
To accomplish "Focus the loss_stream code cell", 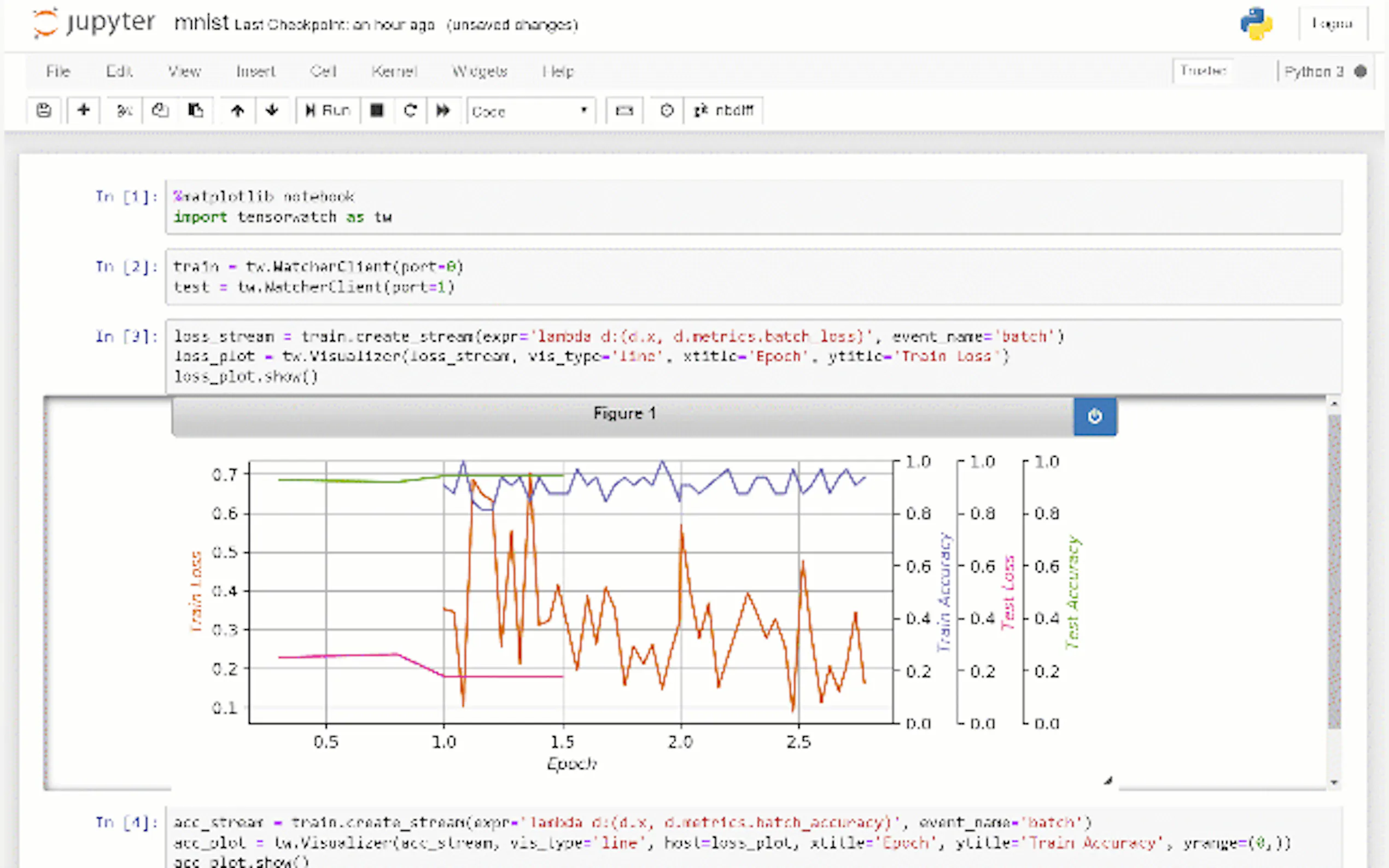I will [x=754, y=356].
